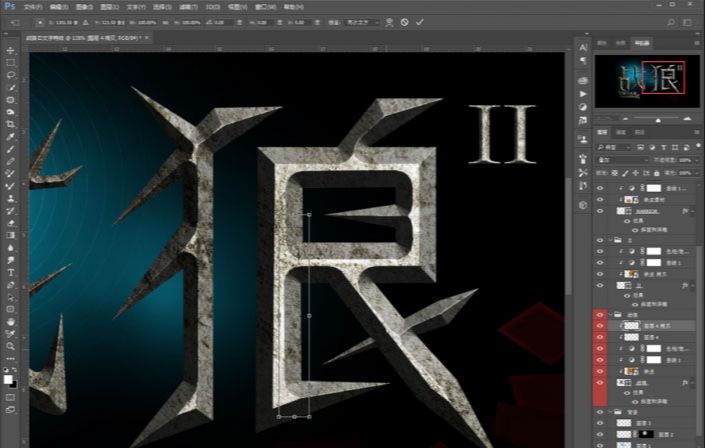Viewport: 705px width, 448px height.
Task: Lock transparent pixels in Layers panel
Action: tap(614, 173)
